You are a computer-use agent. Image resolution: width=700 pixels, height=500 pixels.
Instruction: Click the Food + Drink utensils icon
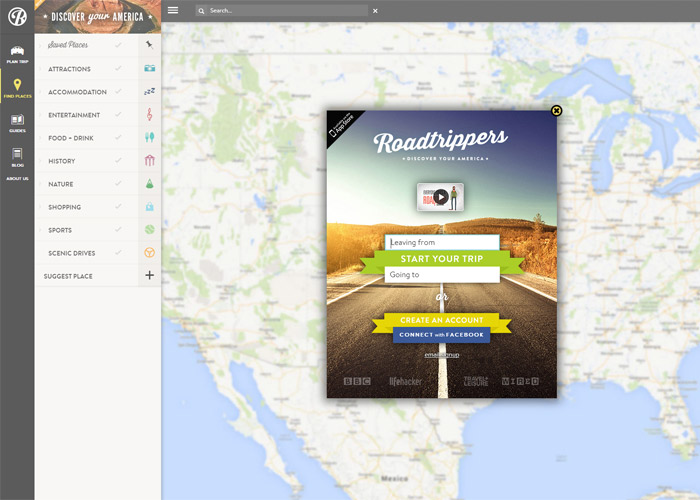click(150, 138)
